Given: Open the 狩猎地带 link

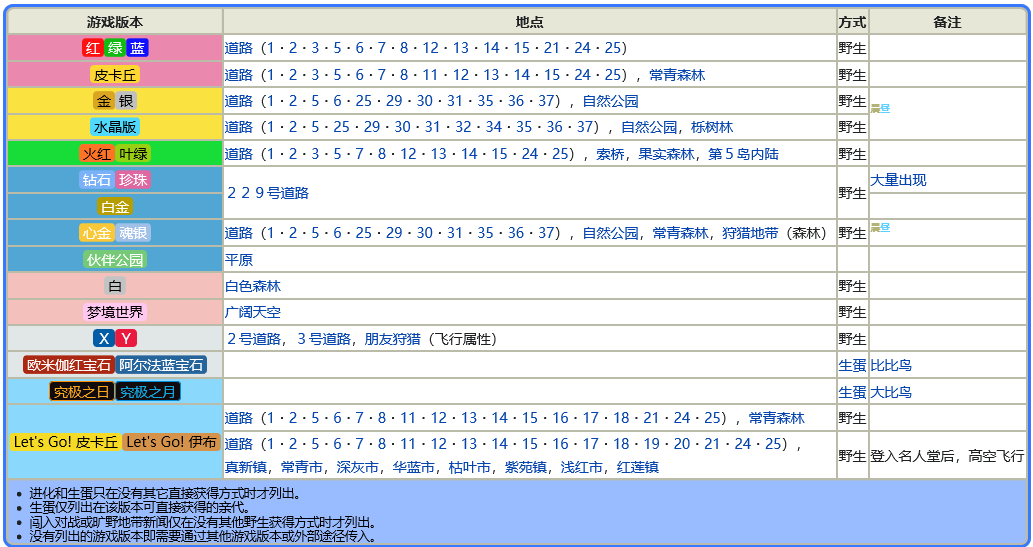Looking at the screenshot, I should pos(750,233).
